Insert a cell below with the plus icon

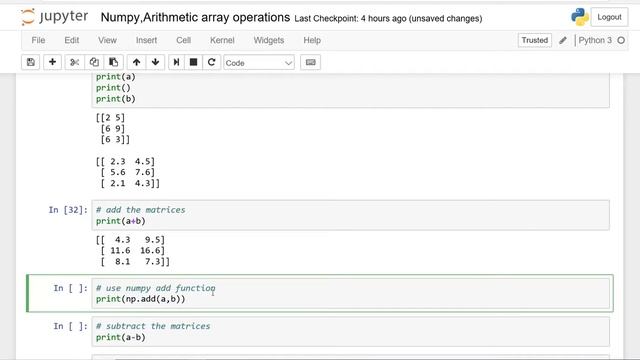pyautogui.click(x=52, y=62)
